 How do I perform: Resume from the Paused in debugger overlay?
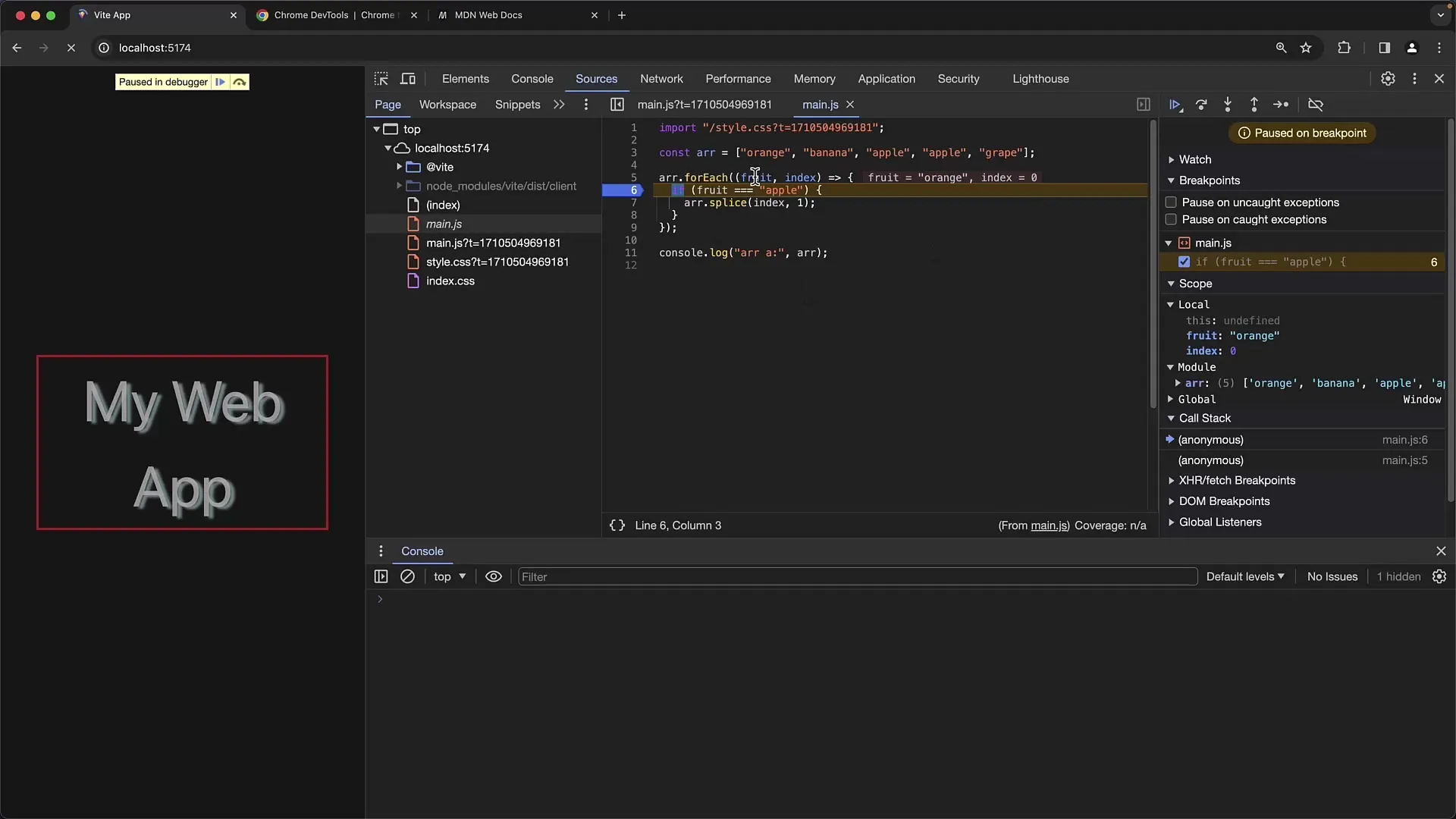coord(220,82)
